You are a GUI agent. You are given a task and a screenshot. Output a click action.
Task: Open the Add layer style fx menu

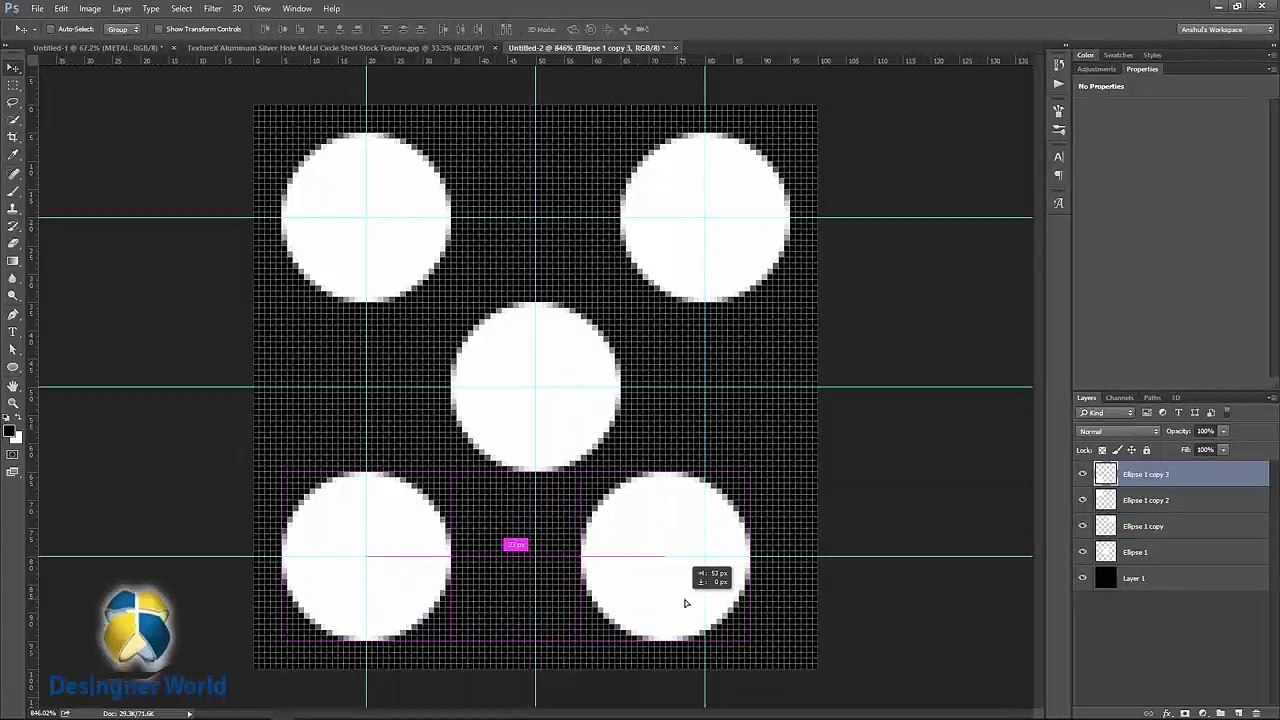pyautogui.click(x=1167, y=713)
